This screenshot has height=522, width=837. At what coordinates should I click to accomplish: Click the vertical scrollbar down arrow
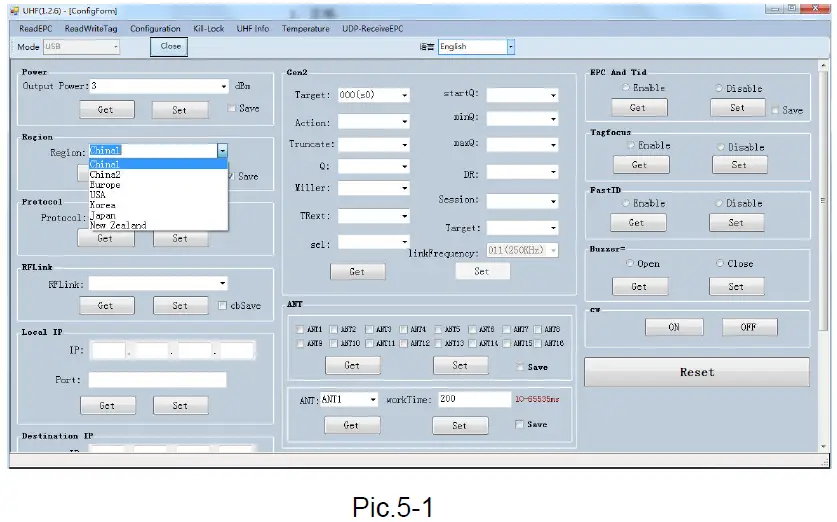pyautogui.click(x=823, y=447)
